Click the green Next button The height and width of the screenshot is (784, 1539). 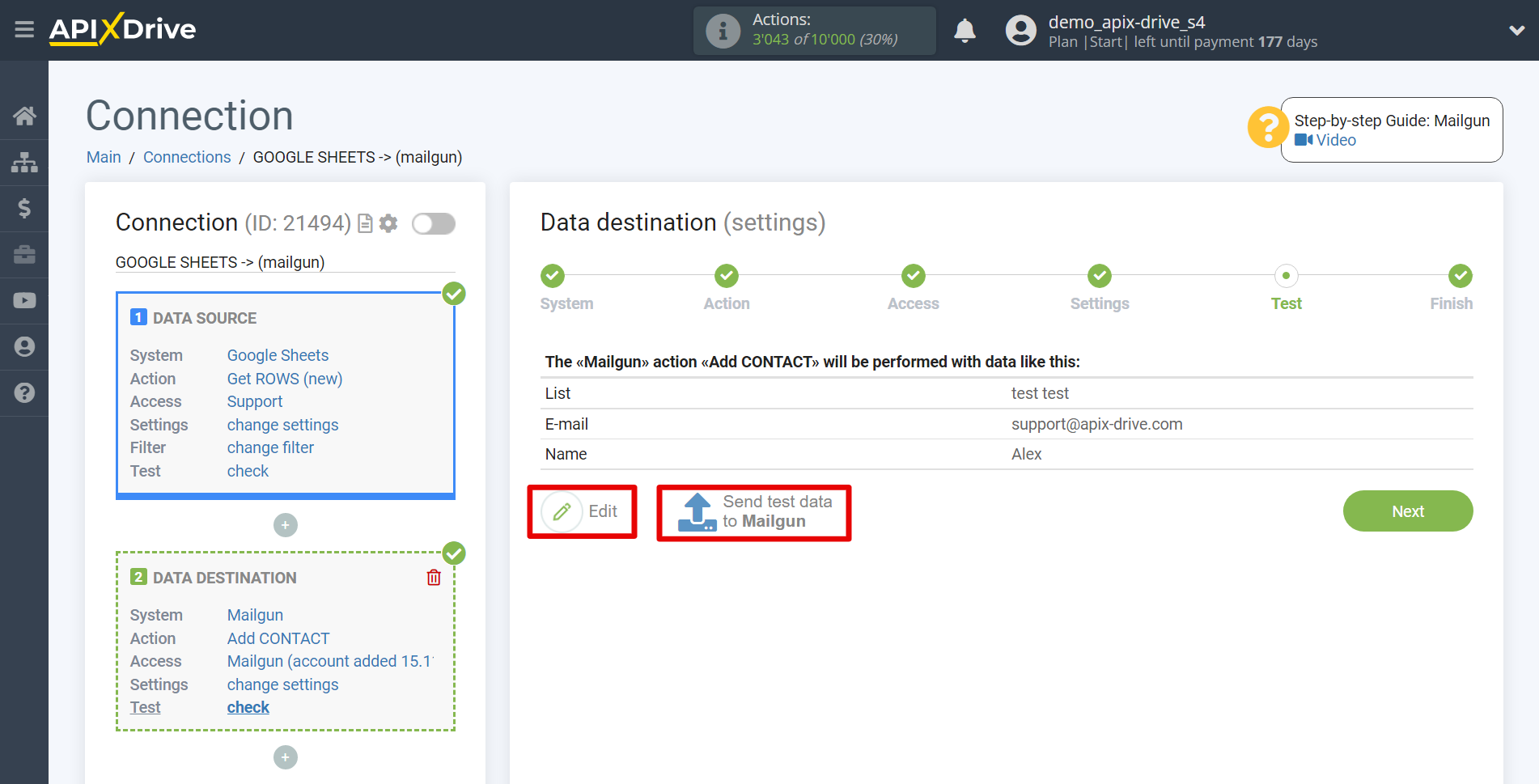1408,511
